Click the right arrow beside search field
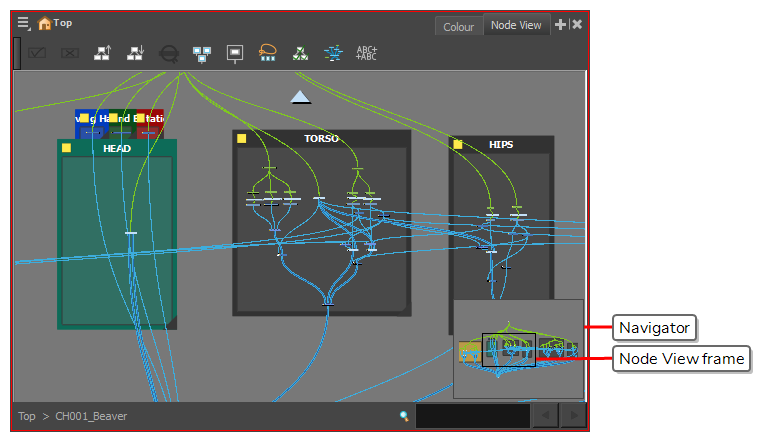The width and height of the screenshot is (765, 442). click(572, 415)
